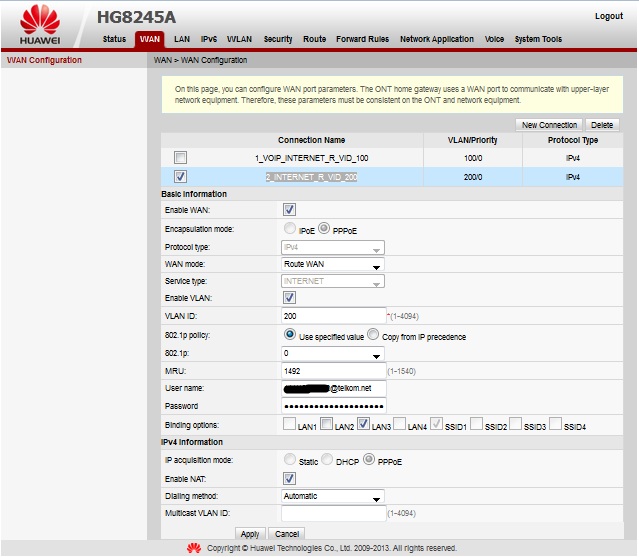Image resolution: width=639 pixels, height=557 pixels.
Task: Switch to the Voice tab
Action: (494, 39)
